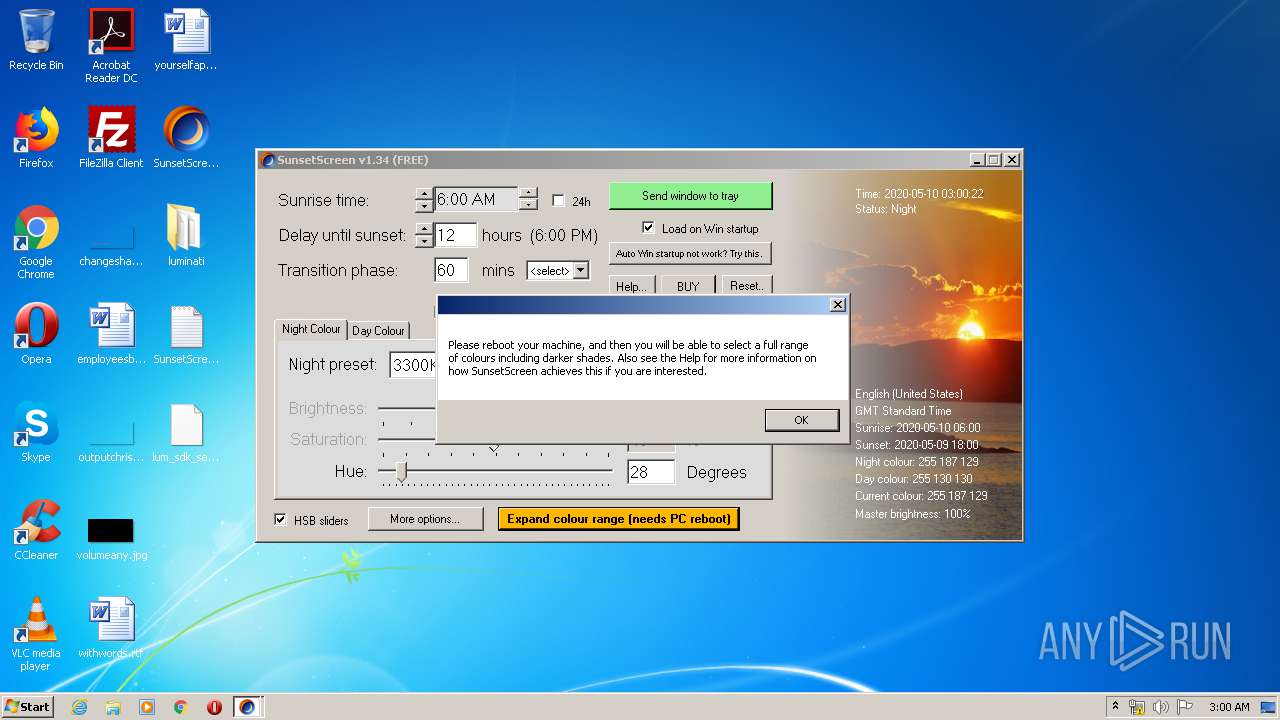
Task: Click the transition phase minutes field
Action: (x=451, y=271)
